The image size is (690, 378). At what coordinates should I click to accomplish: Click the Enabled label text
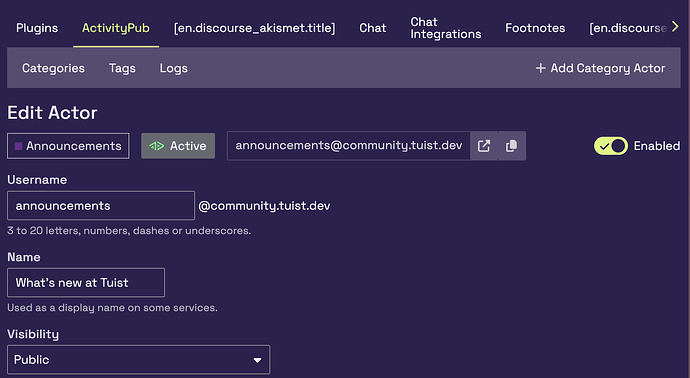(657, 146)
